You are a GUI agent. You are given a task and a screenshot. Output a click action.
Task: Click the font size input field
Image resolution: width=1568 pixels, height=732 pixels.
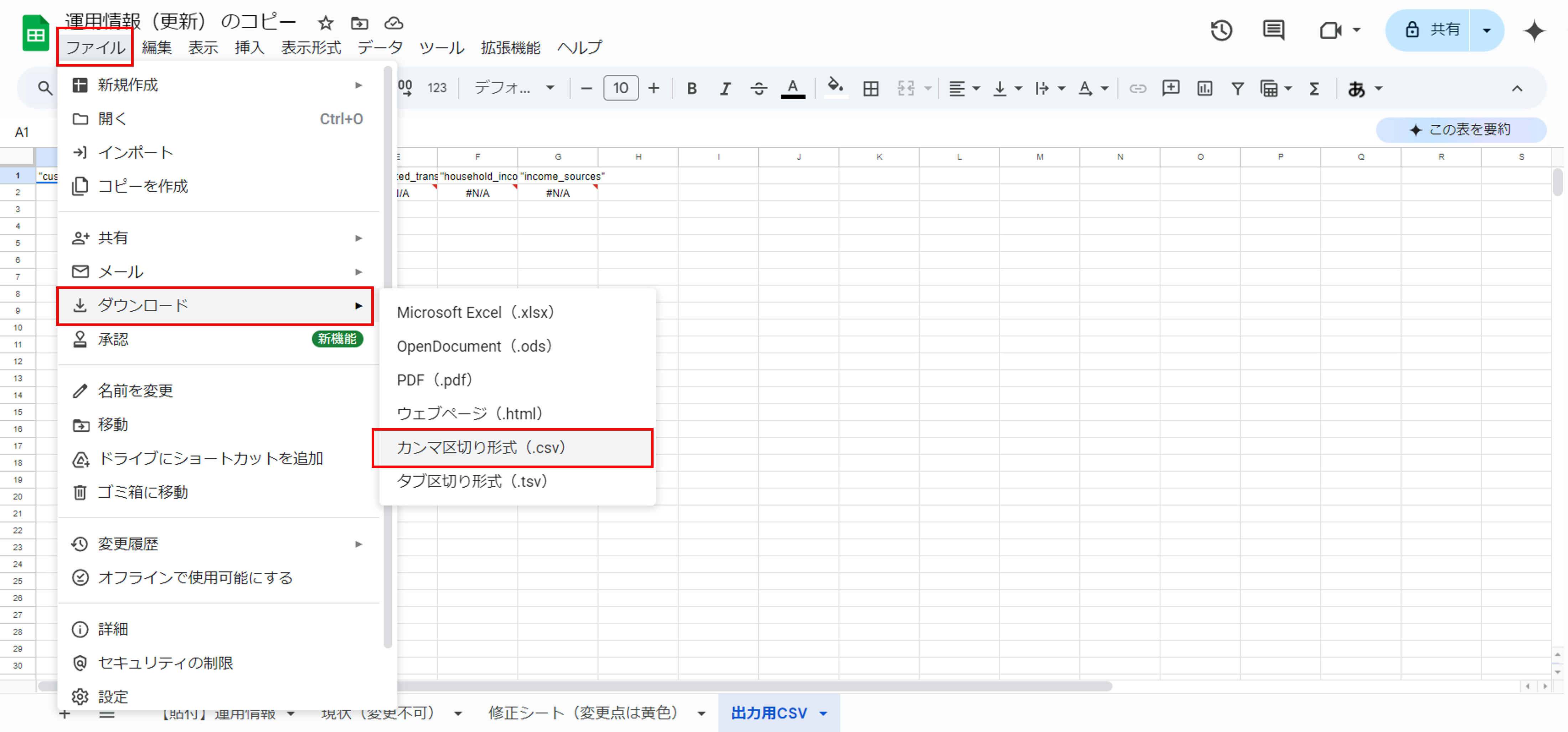point(620,88)
